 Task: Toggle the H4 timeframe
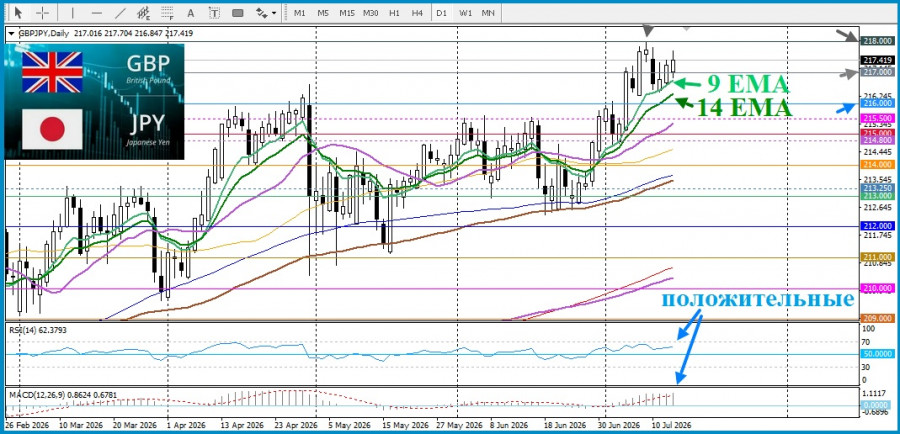tap(417, 13)
